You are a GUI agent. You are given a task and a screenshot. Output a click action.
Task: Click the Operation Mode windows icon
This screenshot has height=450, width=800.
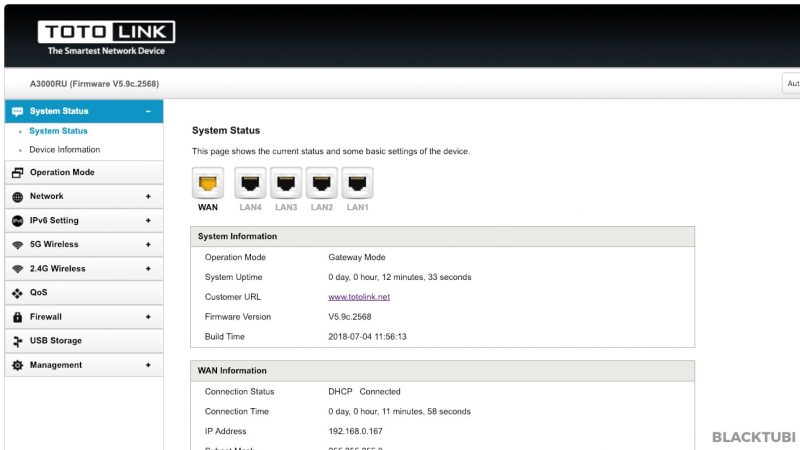tap(17, 172)
